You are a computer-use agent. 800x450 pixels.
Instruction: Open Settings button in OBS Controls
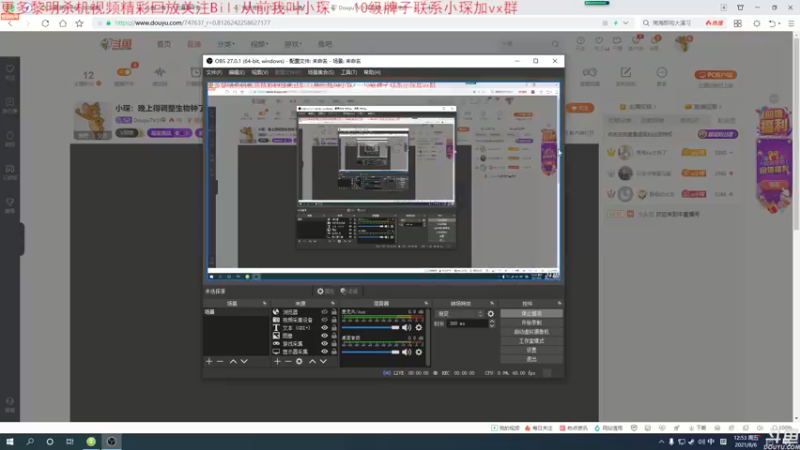pyautogui.click(x=532, y=350)
